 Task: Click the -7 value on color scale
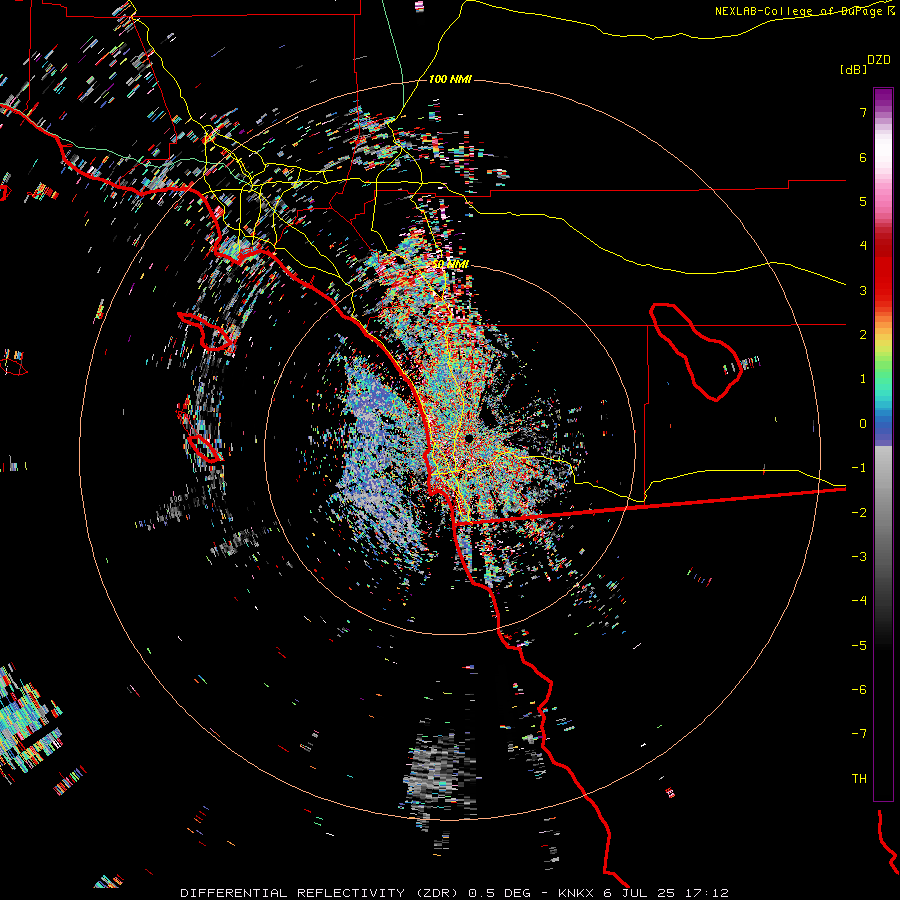coord(859,734)
